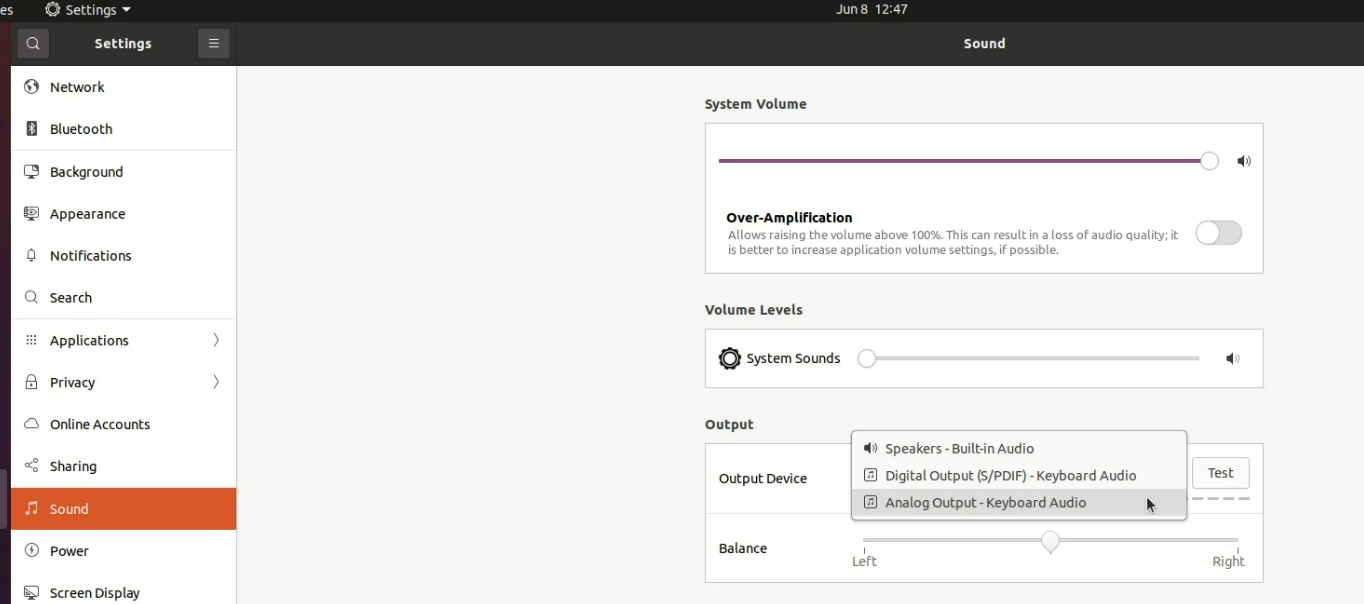Click the Volume Levels heading
This screenshot has width=1364, height=604.
754,310
